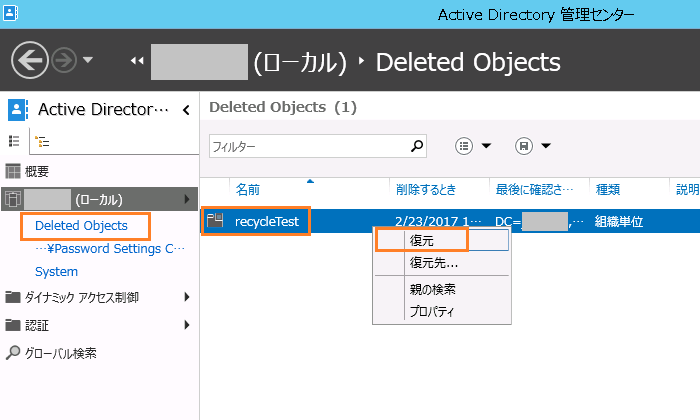Click the list view options icon

[464, 146]
